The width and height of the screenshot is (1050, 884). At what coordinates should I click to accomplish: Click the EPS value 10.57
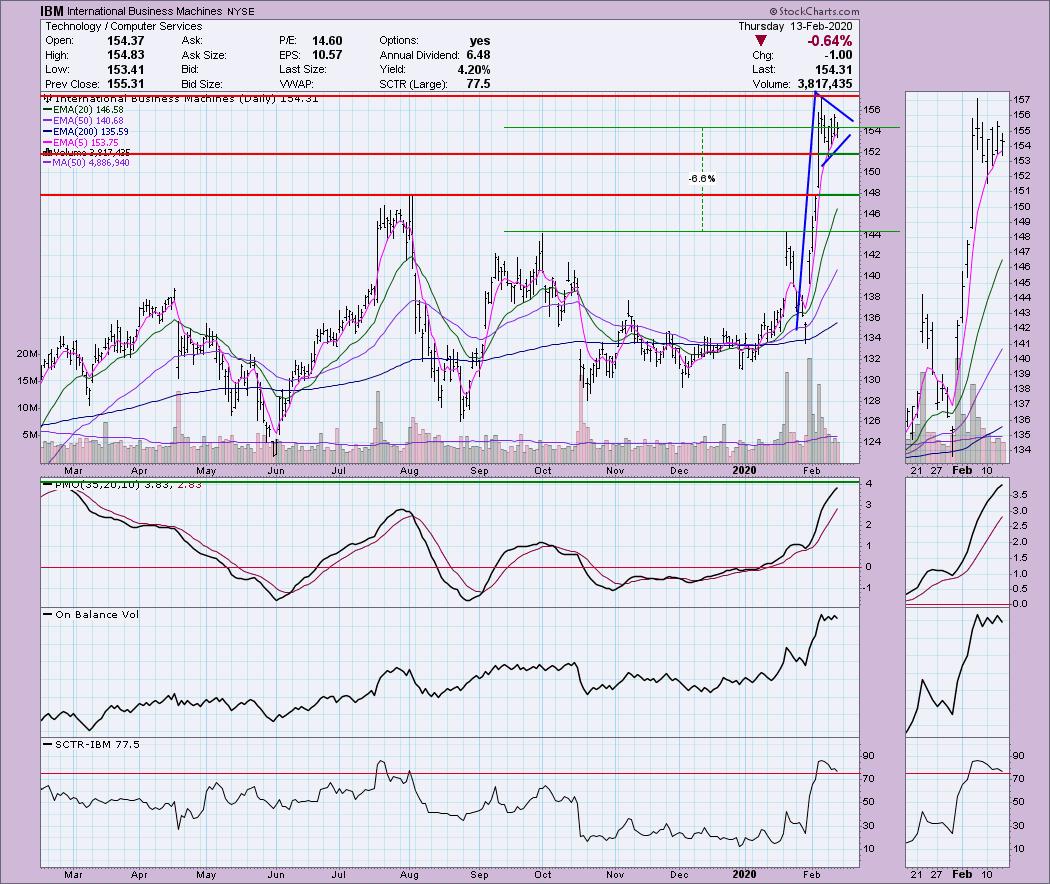[327, 55]
